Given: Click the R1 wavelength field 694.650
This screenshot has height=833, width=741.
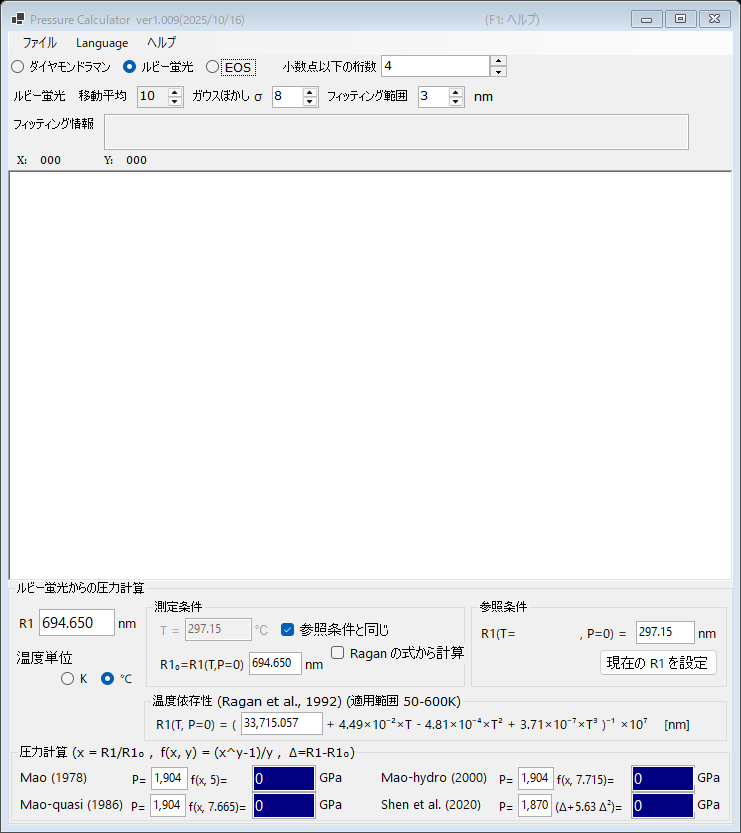Looking at the screenshot, I should tap(77, 623).
